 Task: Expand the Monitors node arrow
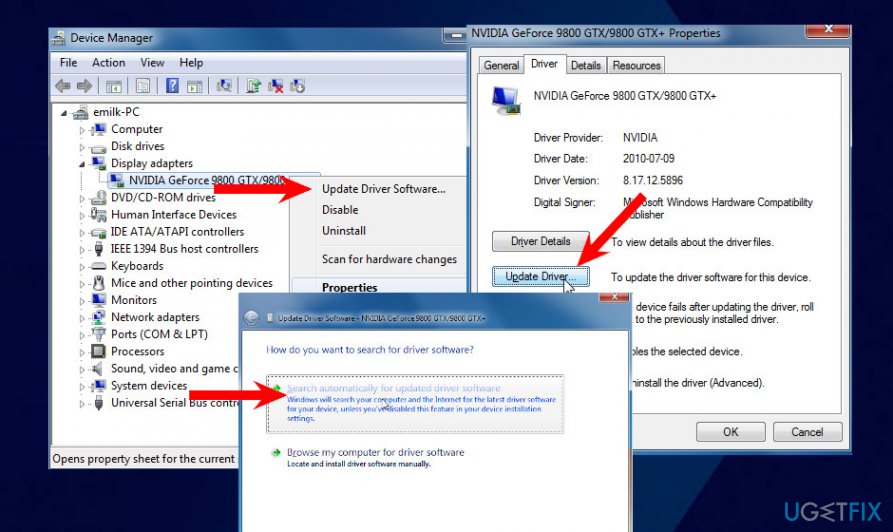(x=81, y=301)
